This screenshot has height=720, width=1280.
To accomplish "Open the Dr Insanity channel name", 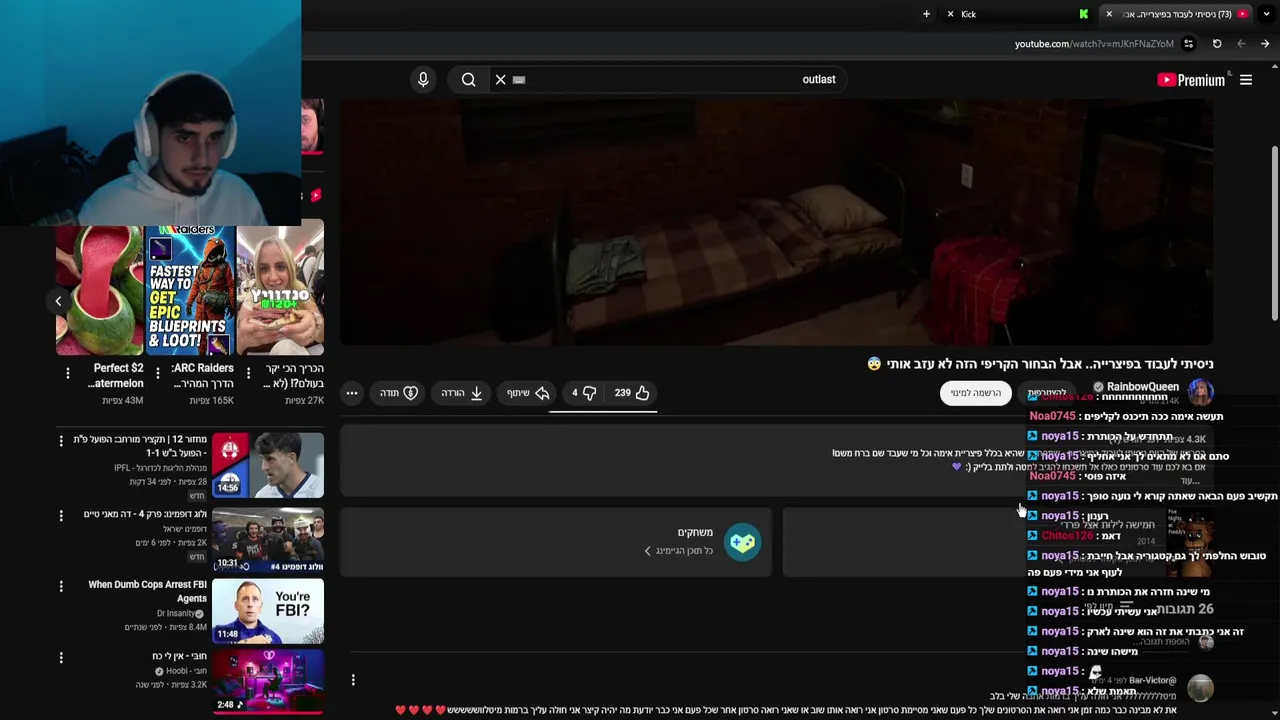I will [176, 613].
